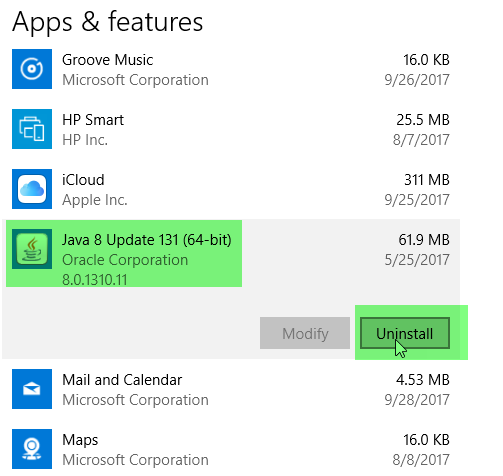Click Java 8 Update 131 (64-bit) title
The height and width of the screenshot is (476, 503).
pos(147,240)
